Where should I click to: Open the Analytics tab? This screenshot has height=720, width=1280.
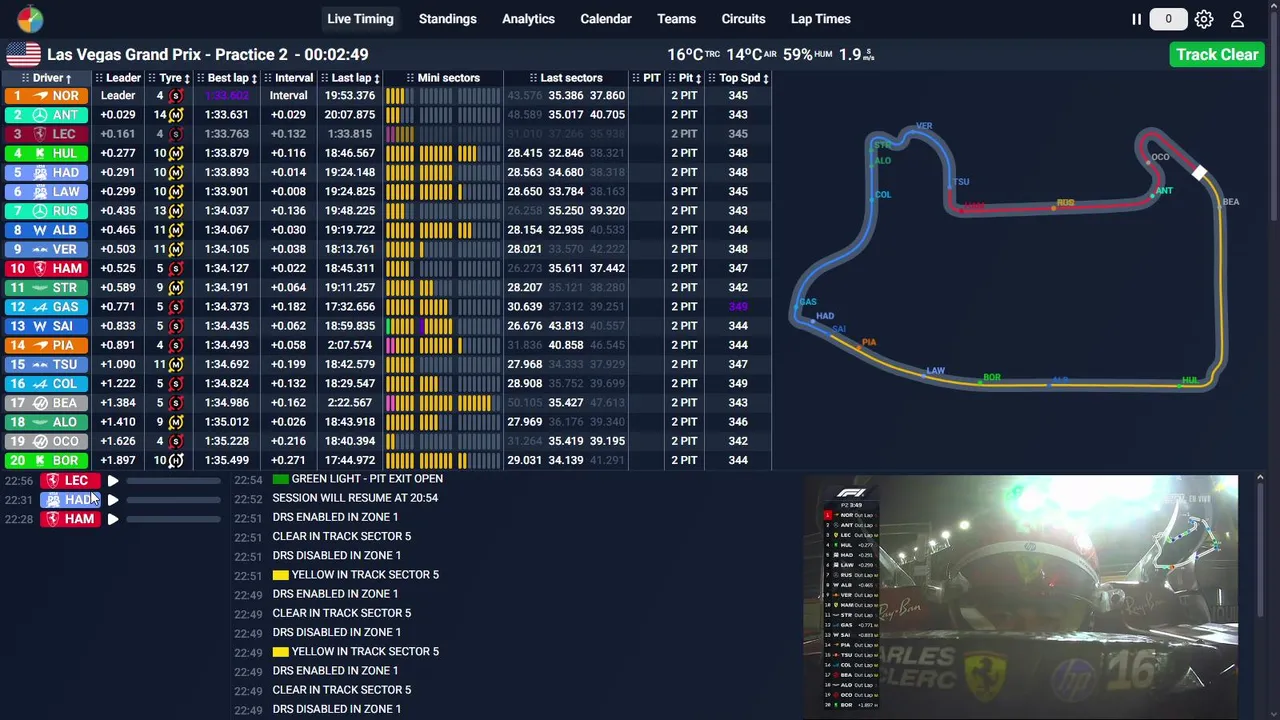click(x=528, y=19)
